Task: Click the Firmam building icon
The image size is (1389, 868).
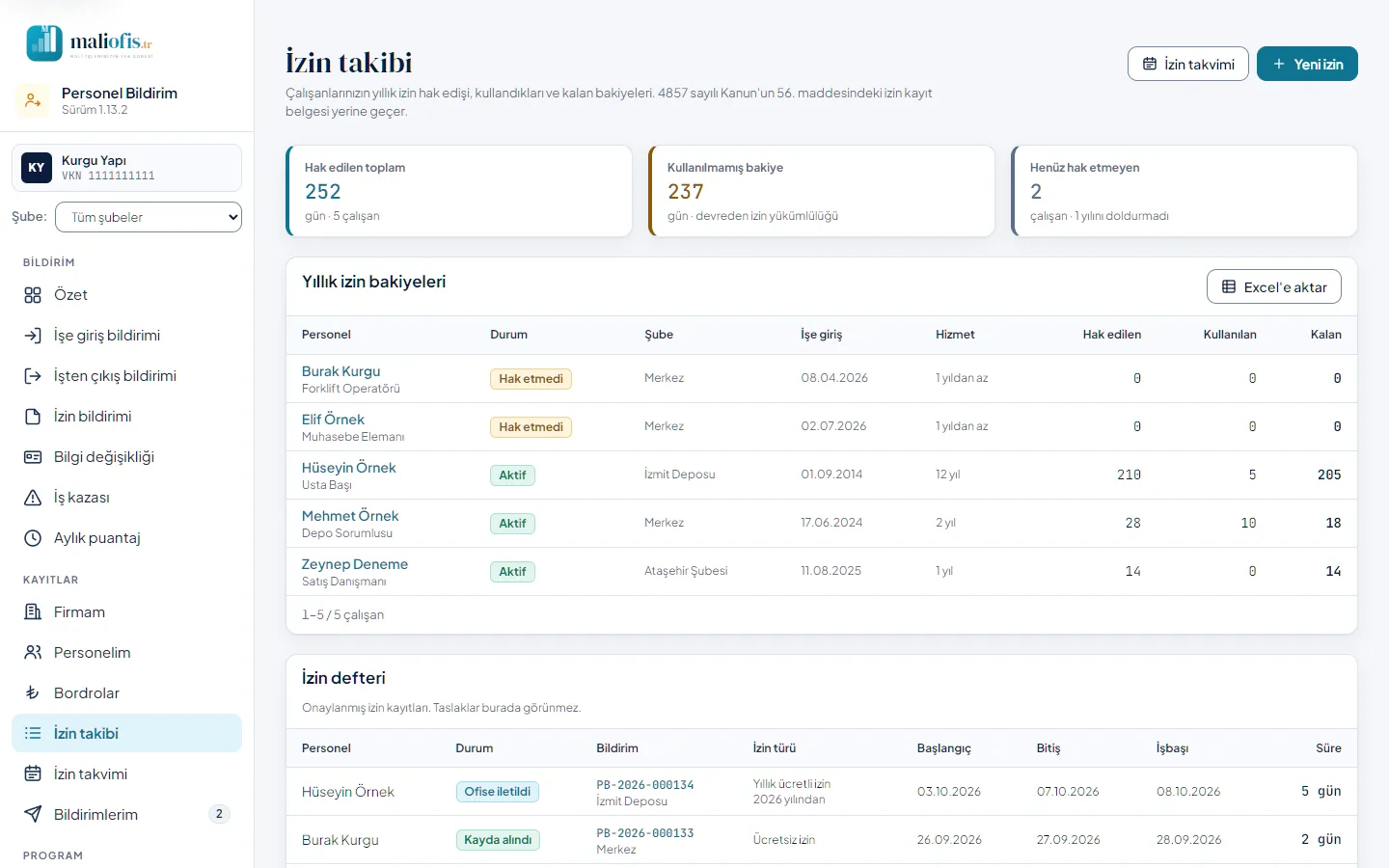Action: pyautogui.click(x=33, y=612)
